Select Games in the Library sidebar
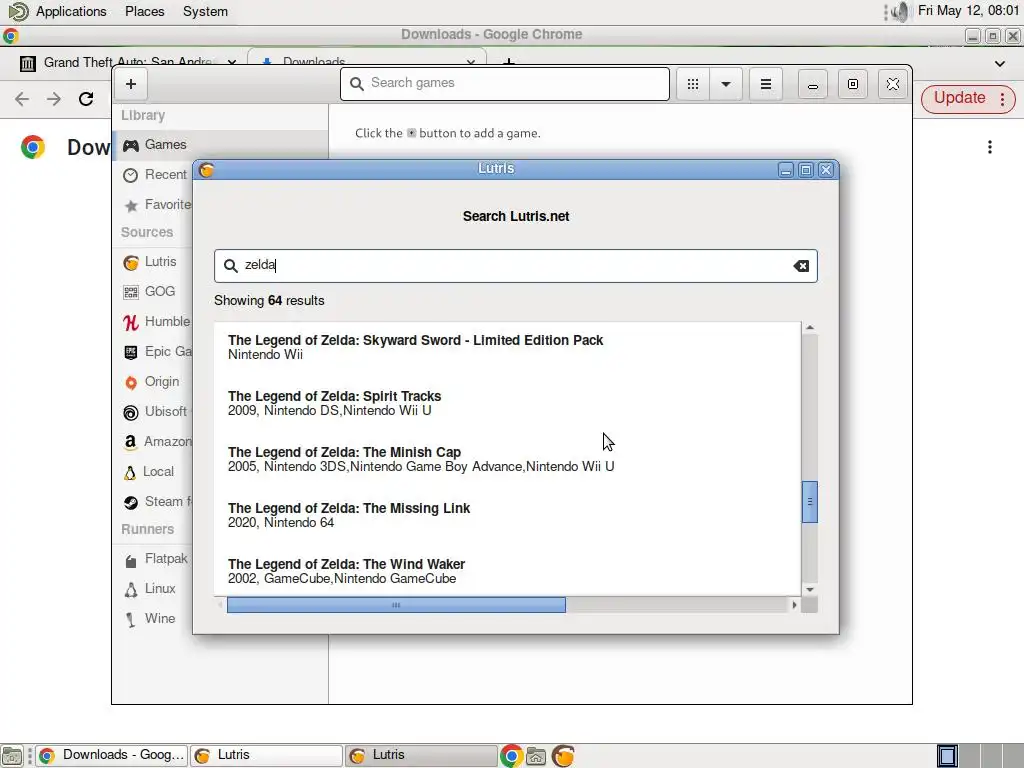The height and width of the screenshot is (768, 1024). (x=221, y=144)
